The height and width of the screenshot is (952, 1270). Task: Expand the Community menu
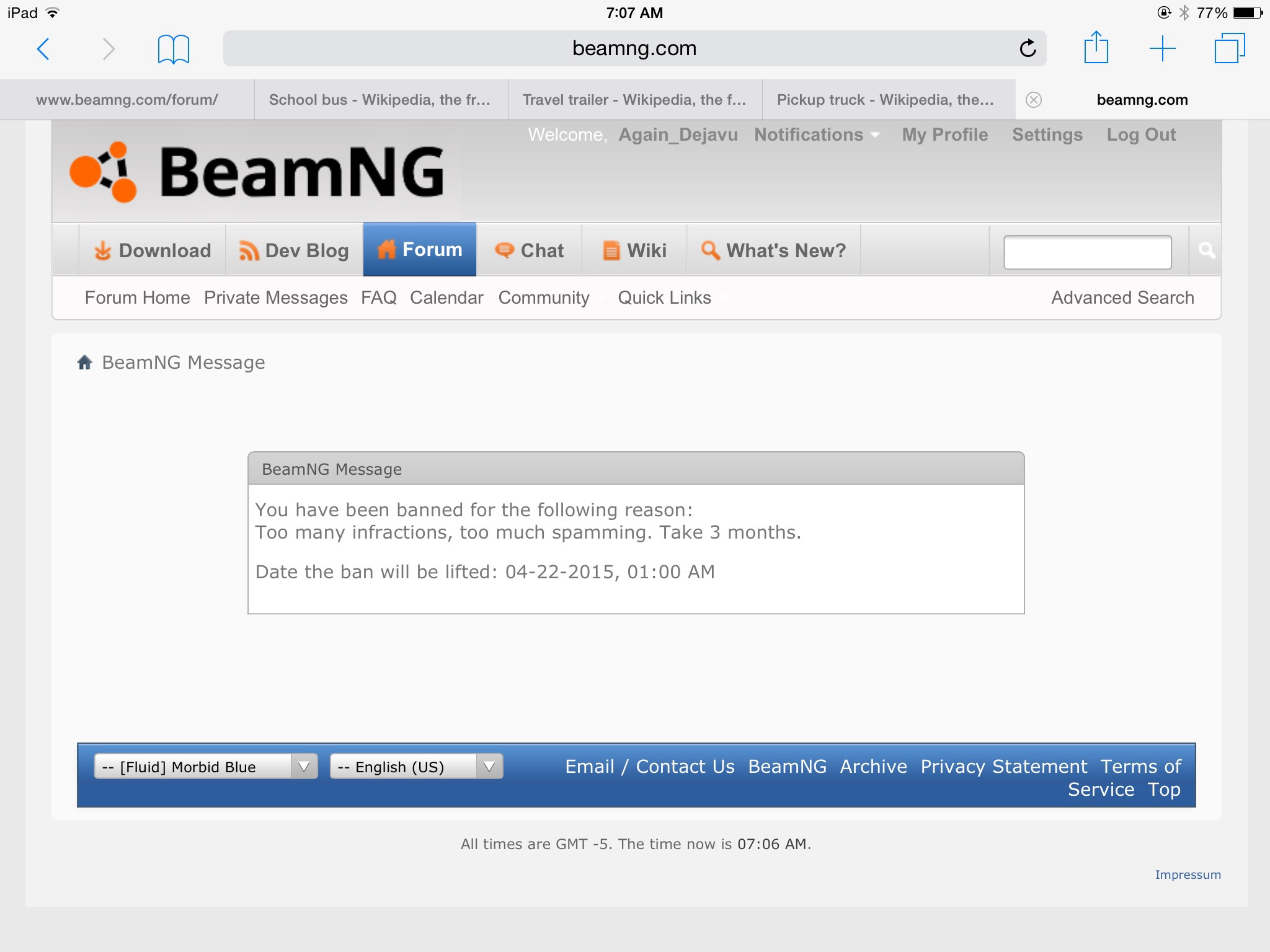click(x=551, y=297)
